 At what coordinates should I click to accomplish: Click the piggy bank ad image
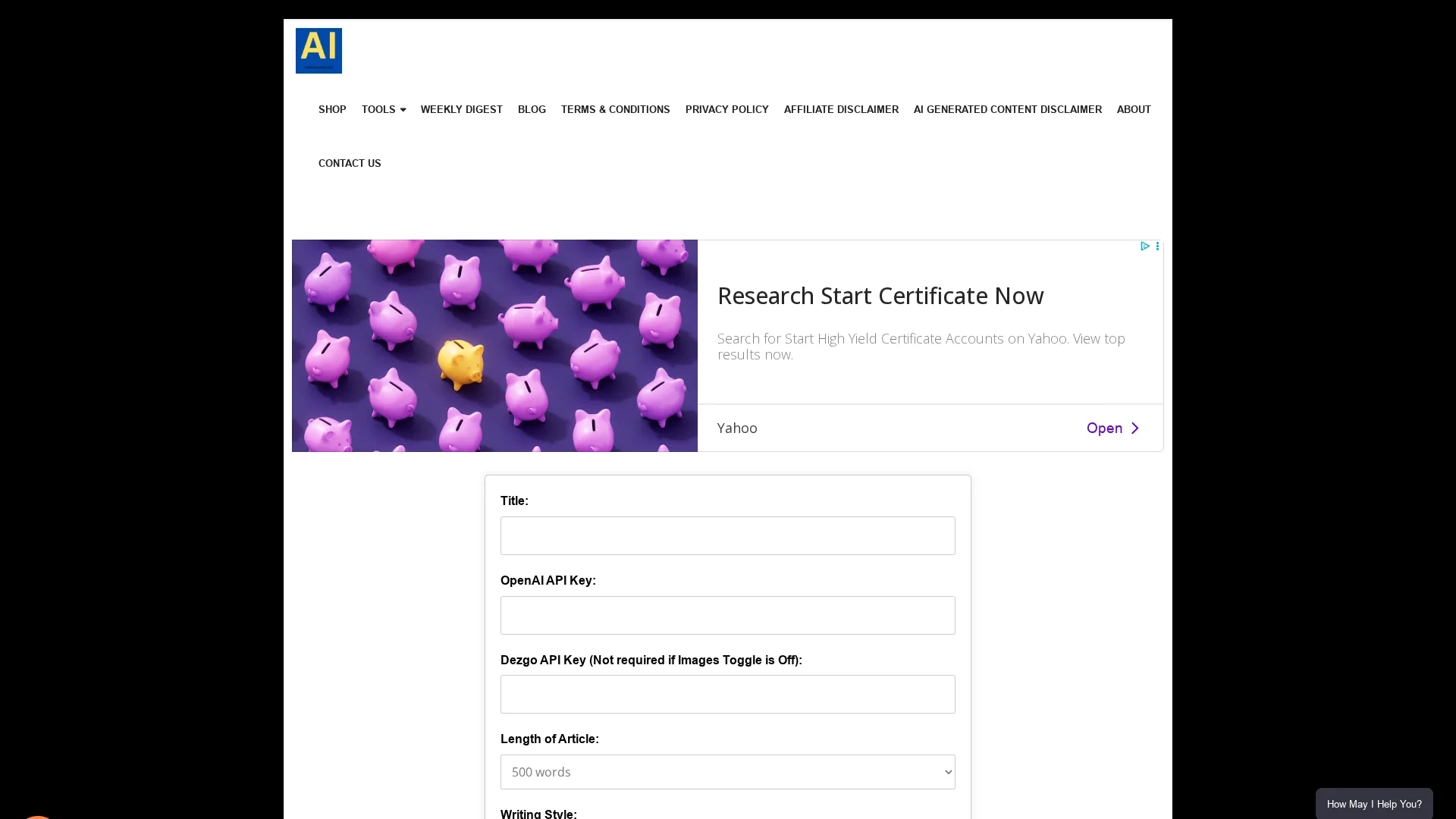pos(494,346)
